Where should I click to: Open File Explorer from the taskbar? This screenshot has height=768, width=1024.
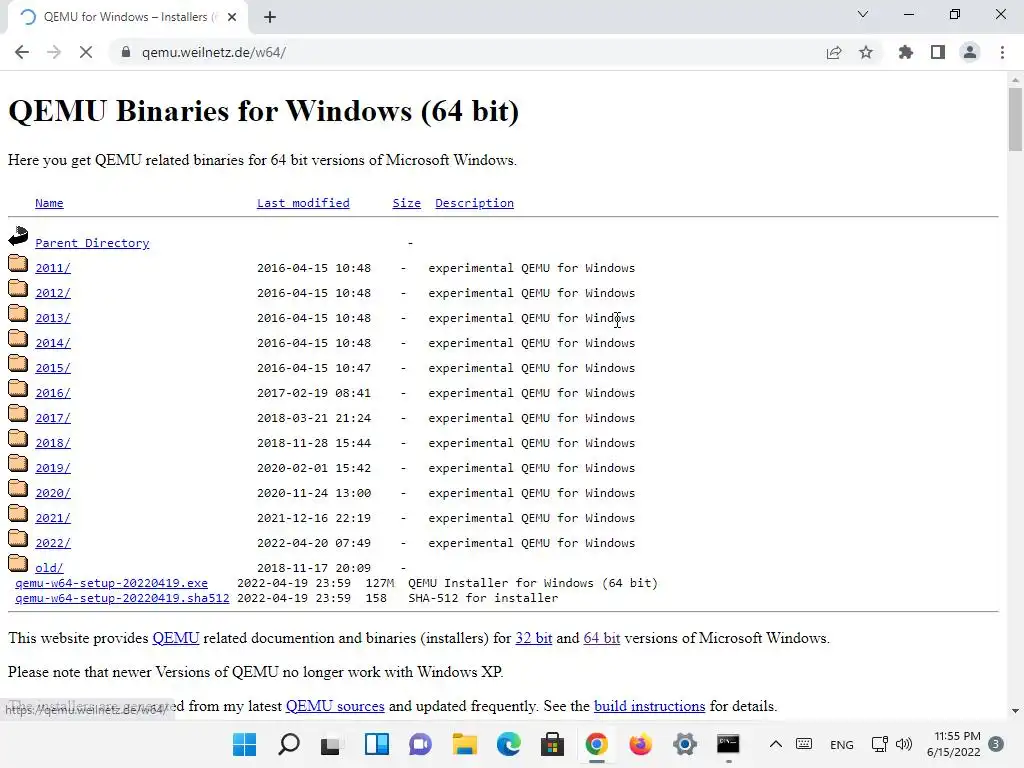(464, 744)
